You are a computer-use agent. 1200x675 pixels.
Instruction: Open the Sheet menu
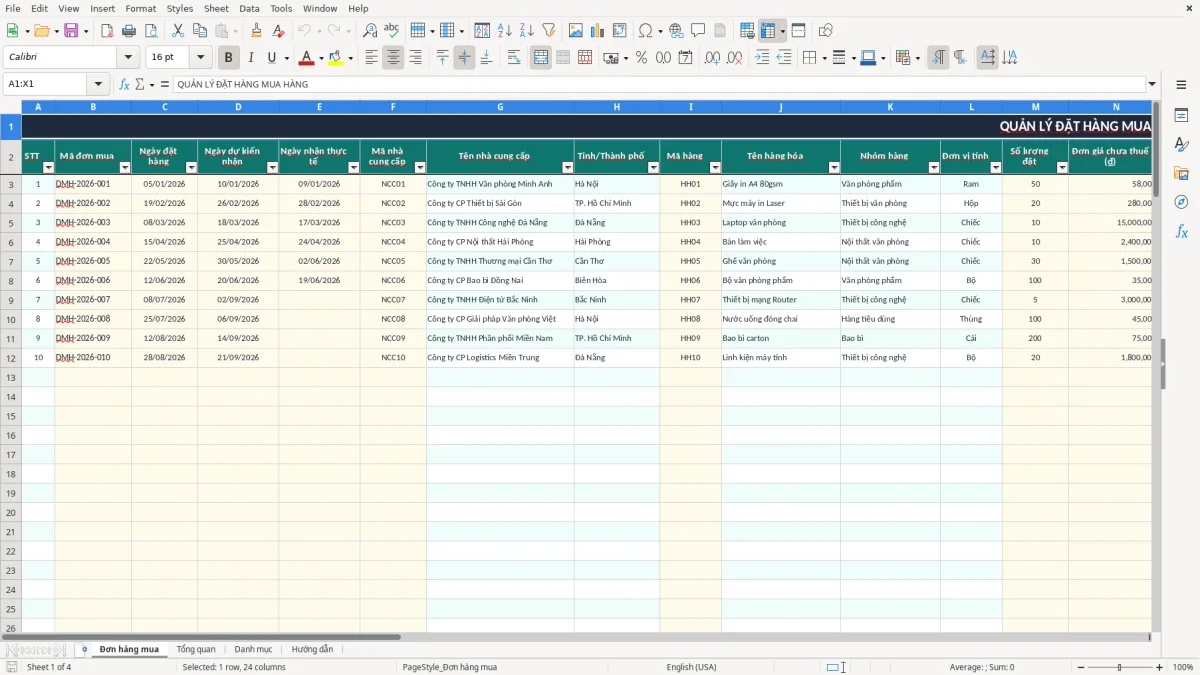(216, 8)
